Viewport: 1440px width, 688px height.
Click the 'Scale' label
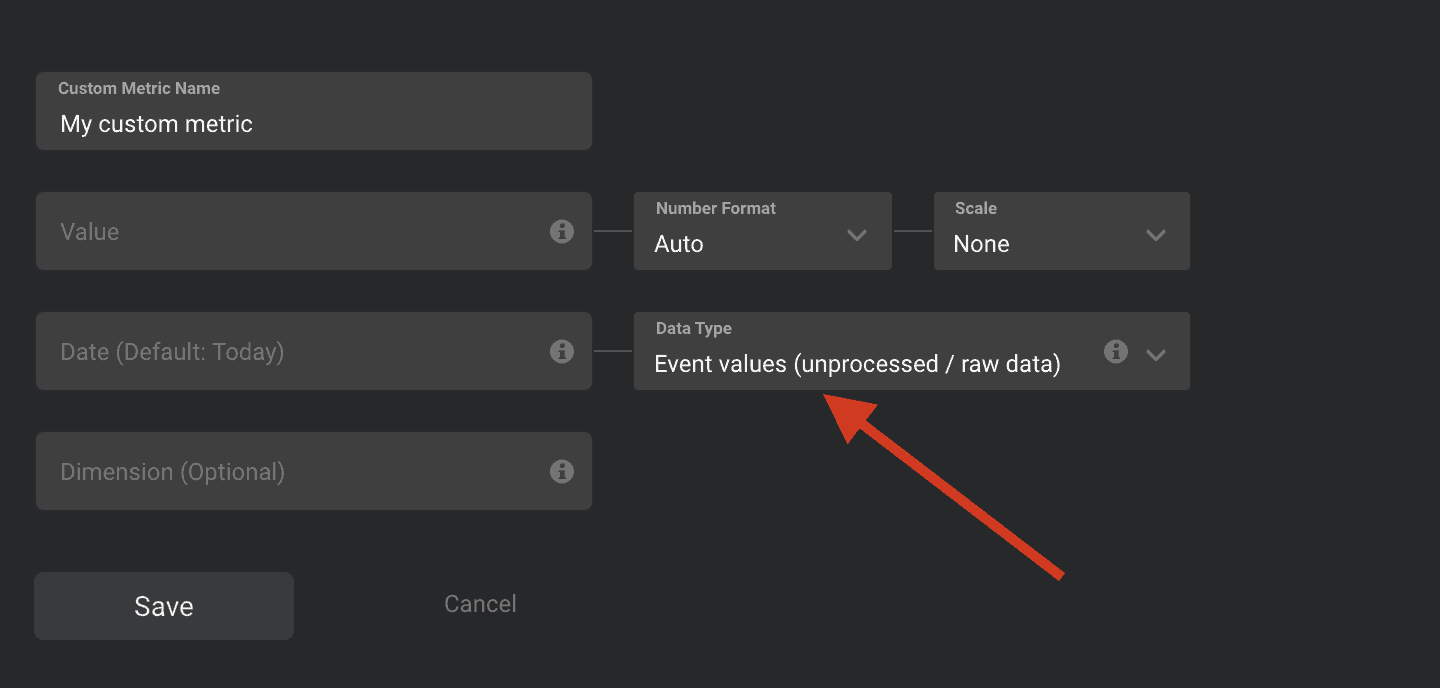click(975, 208)
